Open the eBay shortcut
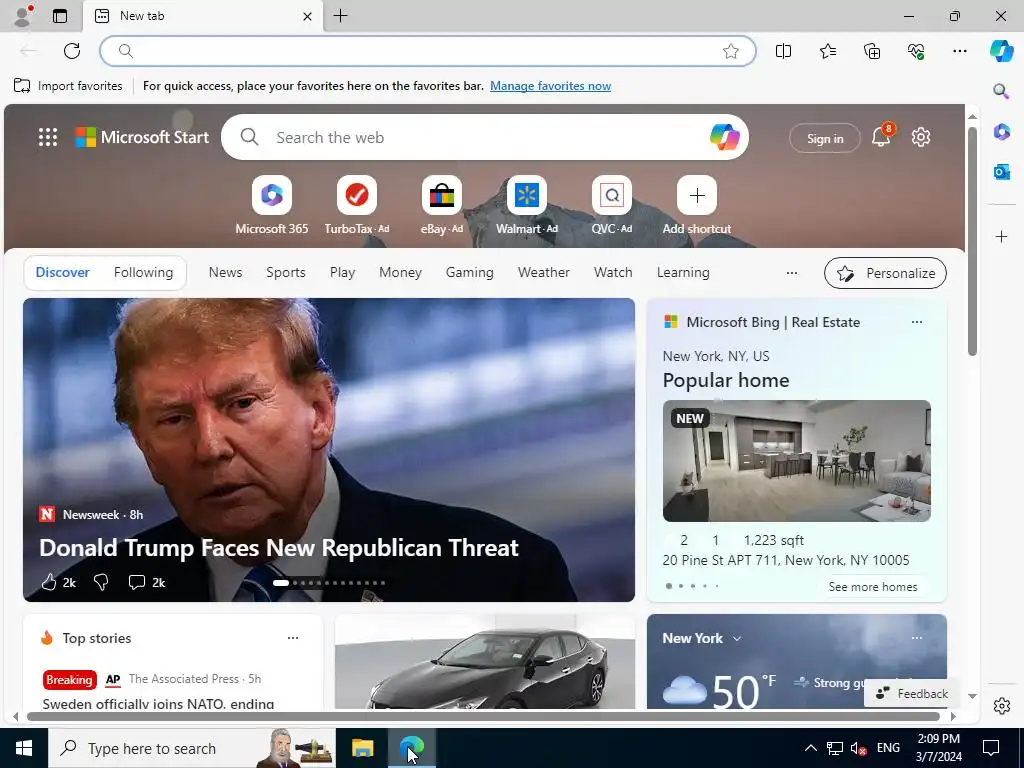1024x768 pixels. 441,205
